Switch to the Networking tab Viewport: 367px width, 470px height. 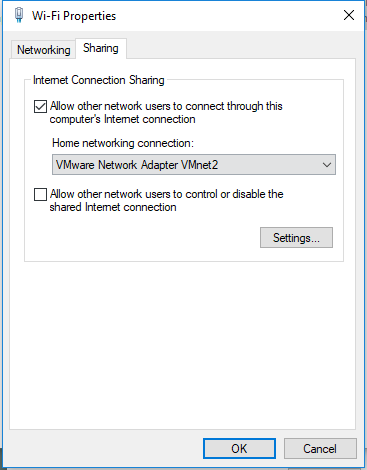[43, 50]
